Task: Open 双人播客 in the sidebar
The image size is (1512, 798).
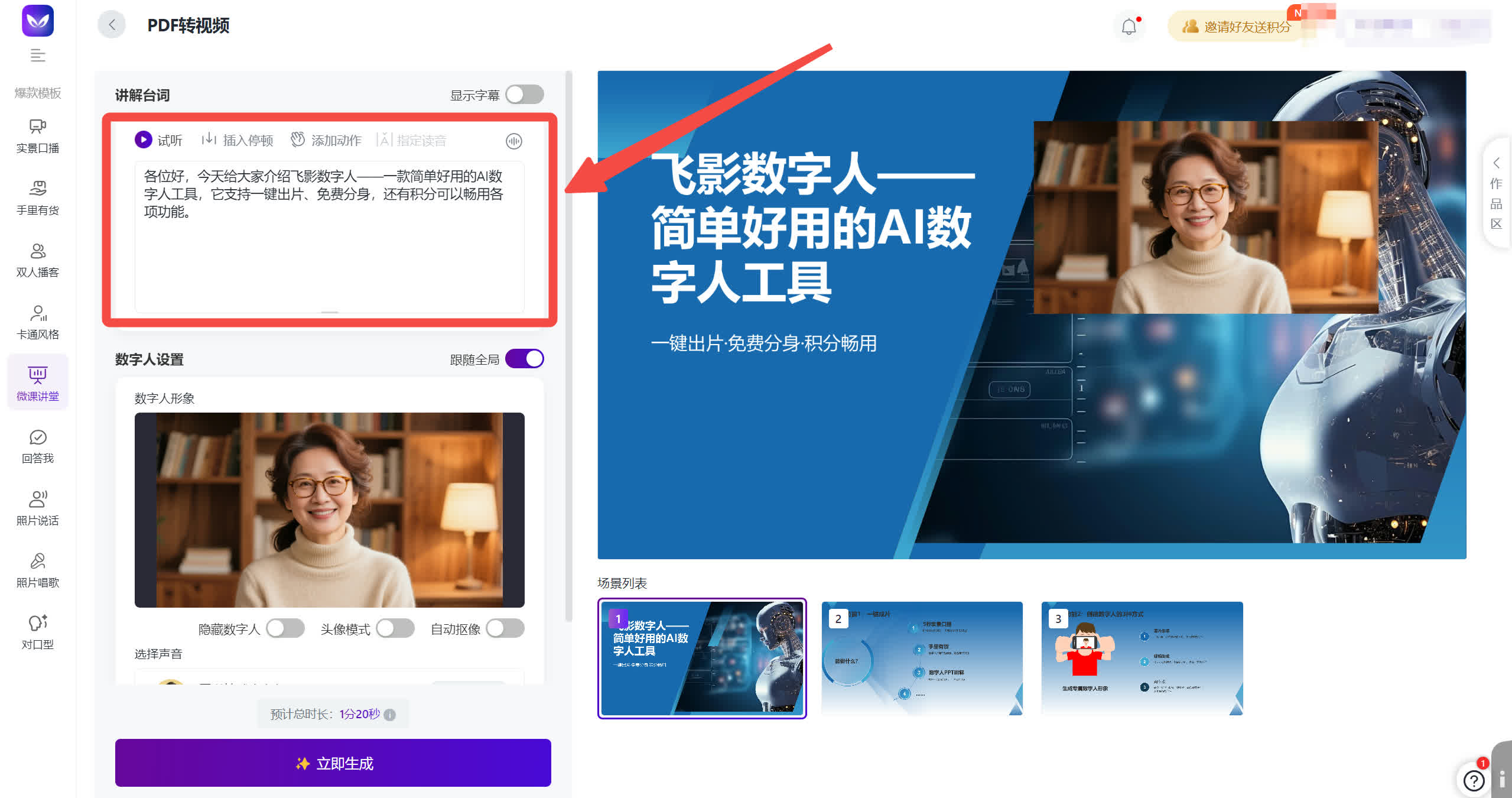Action: tap(38, 261)
